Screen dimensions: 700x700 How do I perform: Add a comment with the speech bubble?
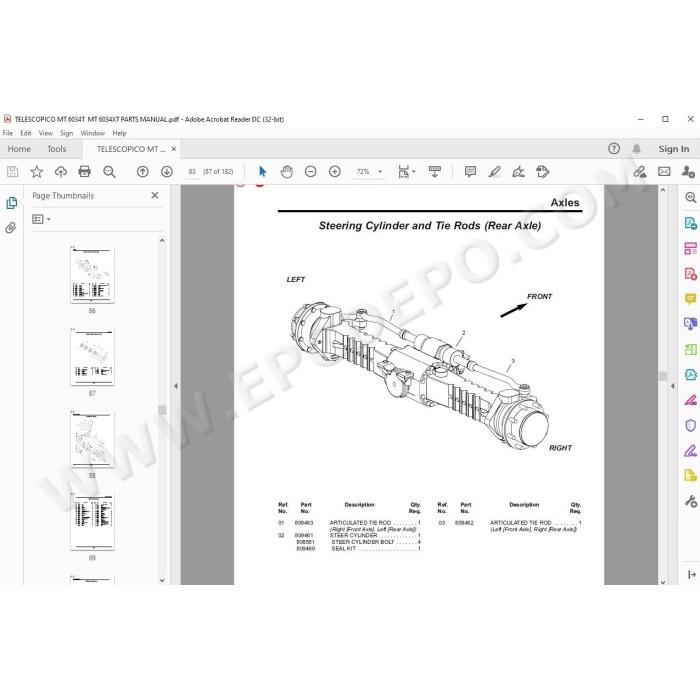[x=470, y=171]
